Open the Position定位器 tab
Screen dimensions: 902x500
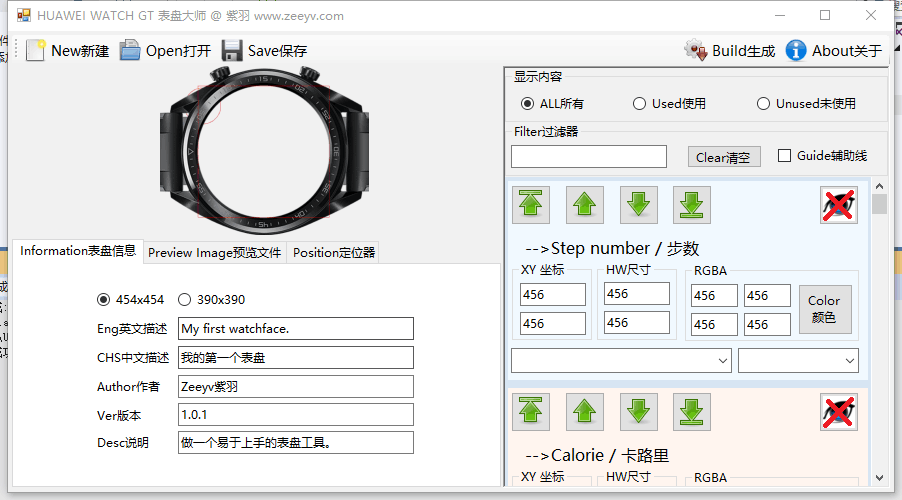point(334,253)
